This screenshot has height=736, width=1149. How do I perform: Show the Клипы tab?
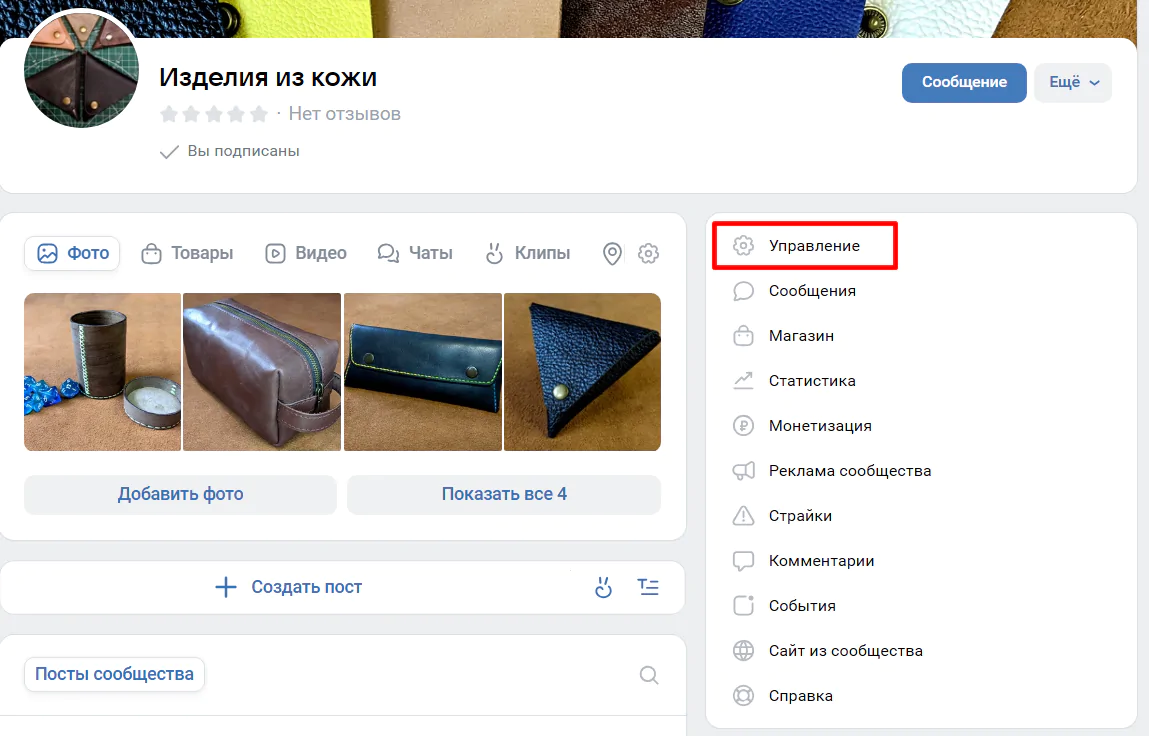tap(528, 253)
